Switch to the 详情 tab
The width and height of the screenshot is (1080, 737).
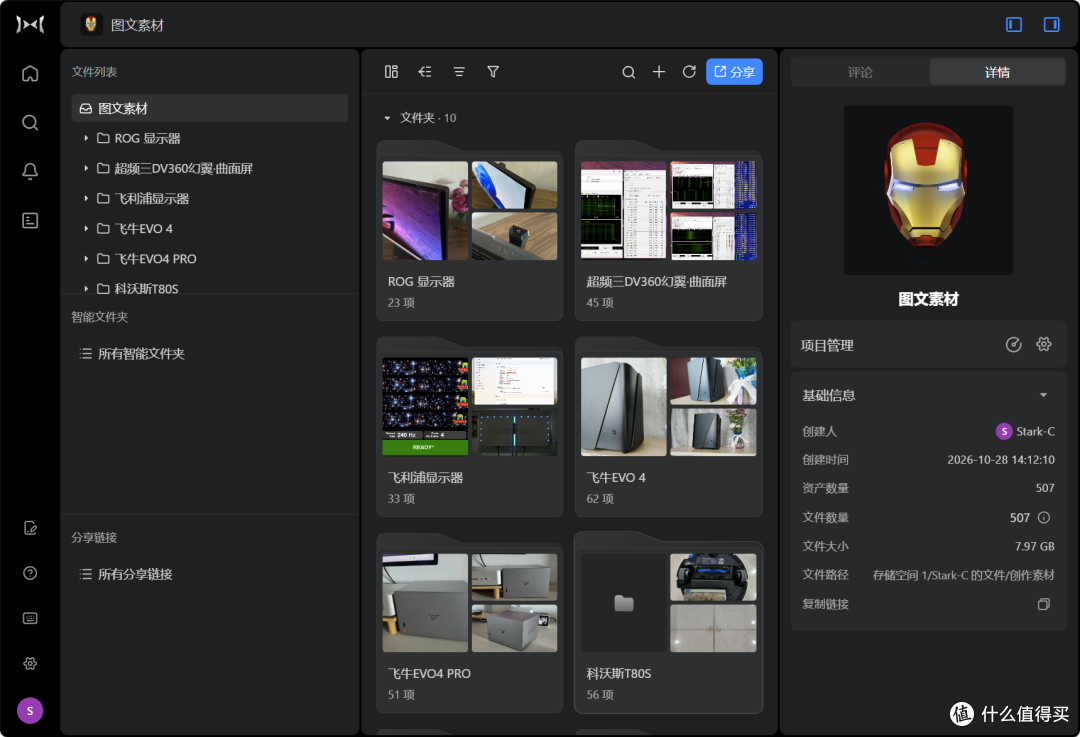[997, 72]
